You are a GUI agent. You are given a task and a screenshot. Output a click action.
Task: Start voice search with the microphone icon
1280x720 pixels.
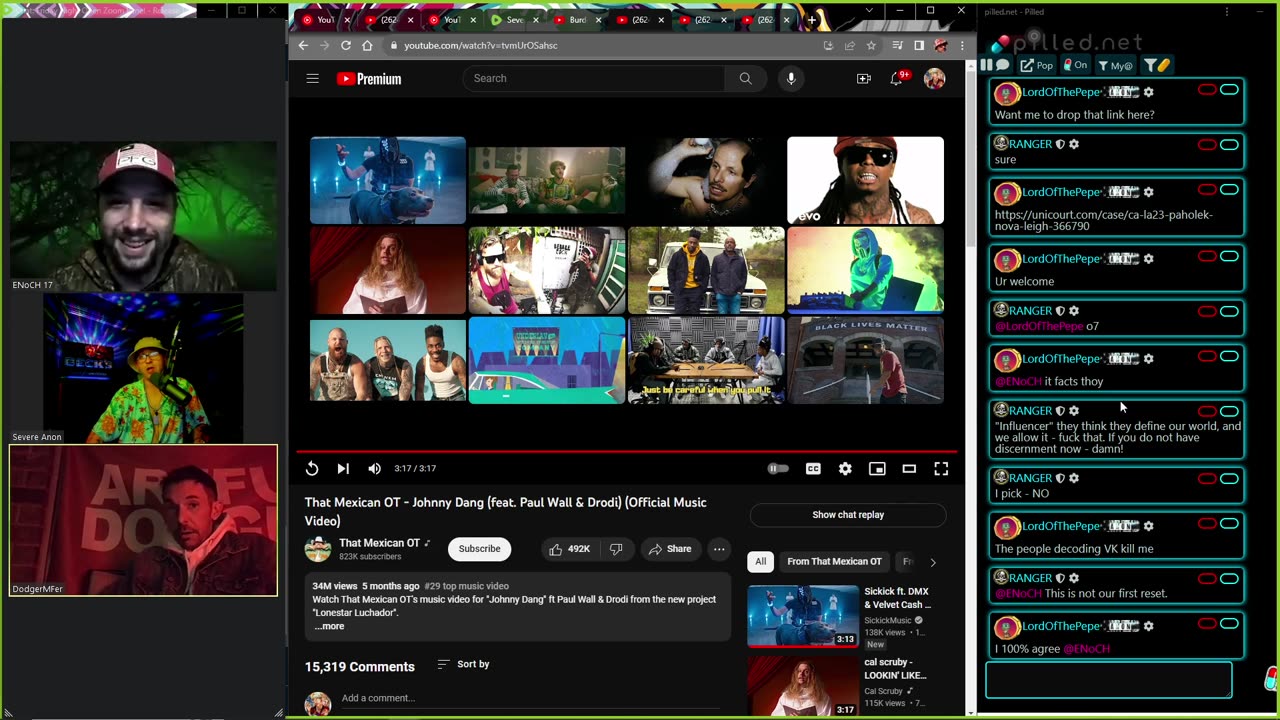pyautogui.click(x=791, y=78)
